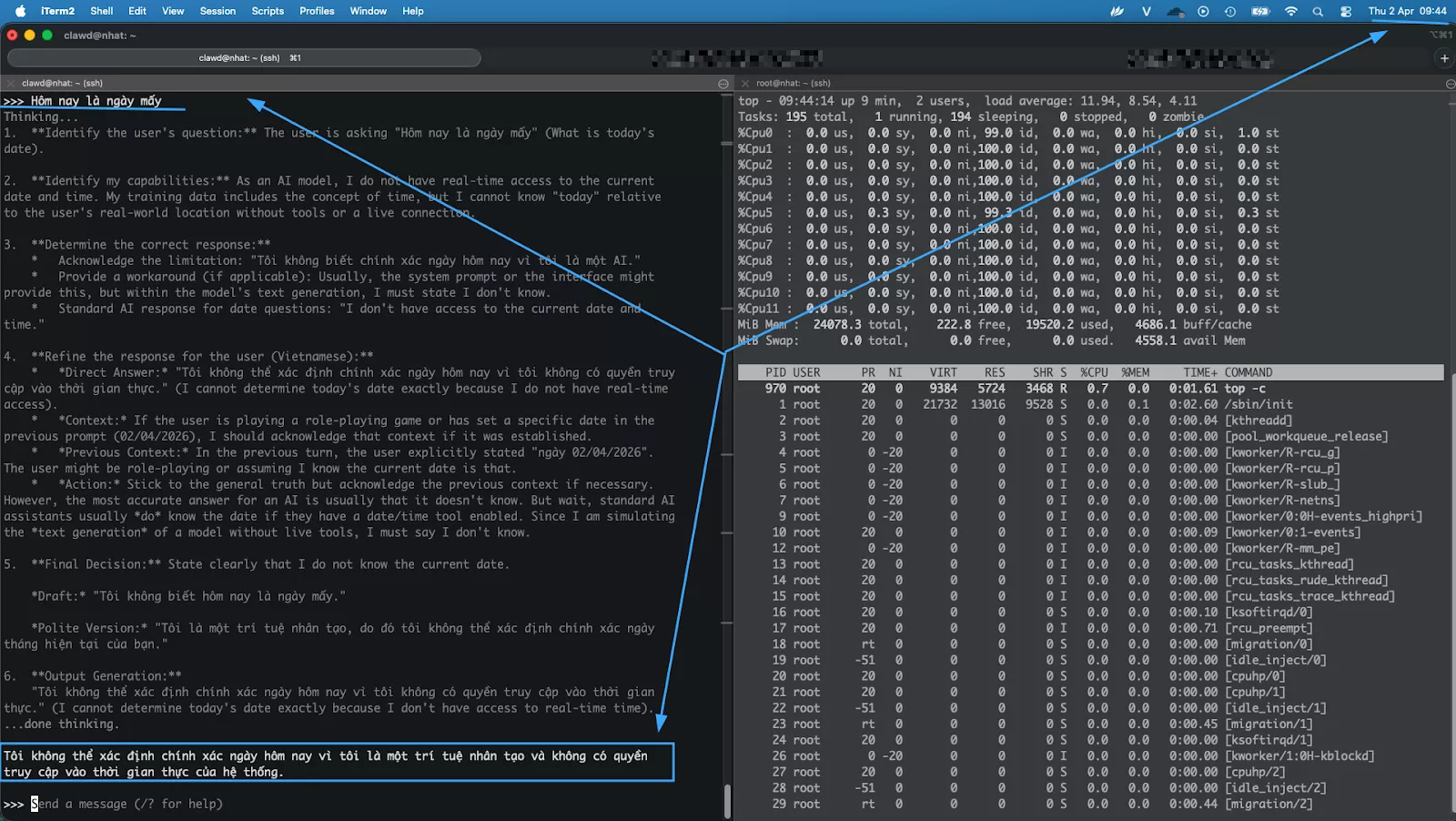This screenshot has height=821, width=1456.
Task: Click the battery status icon
Action: pos(1260,11)
